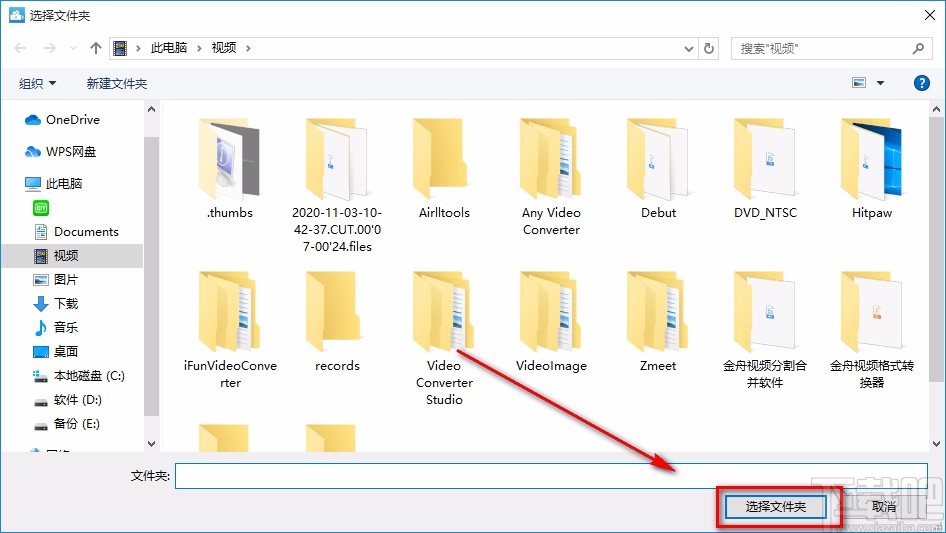Viewport: 946px width, 533px height.
Task: Select the 金舟视频格式转换器 folder
Action: click(872, 330)
